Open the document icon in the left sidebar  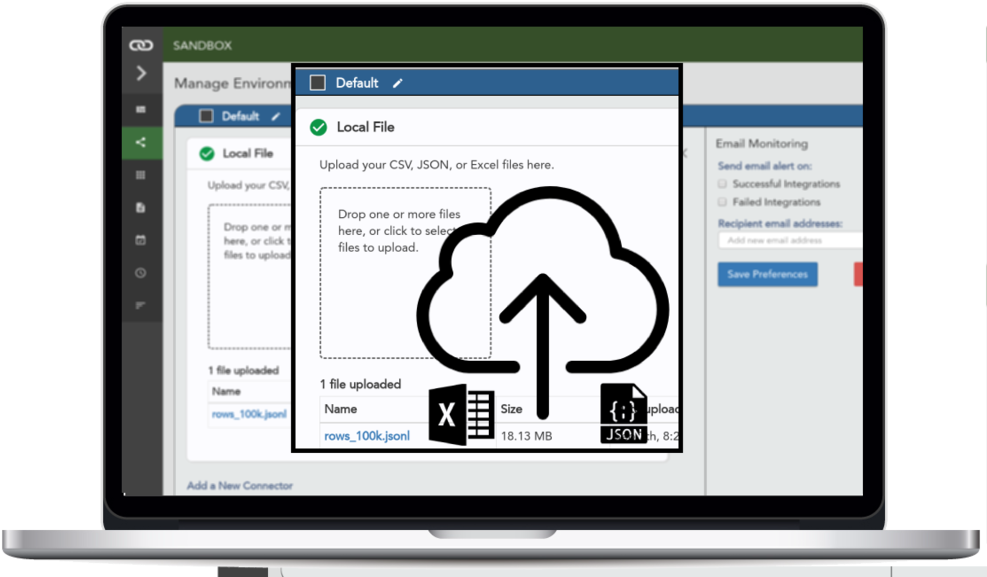point(141,208)
